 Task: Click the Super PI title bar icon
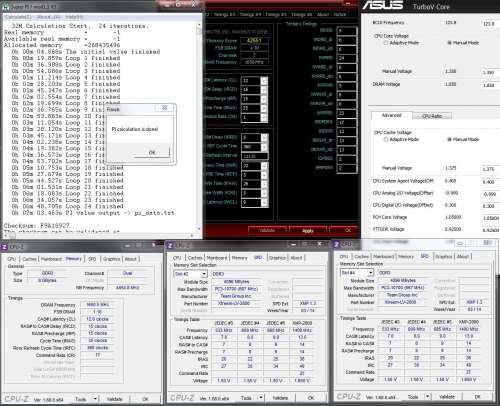6,6
